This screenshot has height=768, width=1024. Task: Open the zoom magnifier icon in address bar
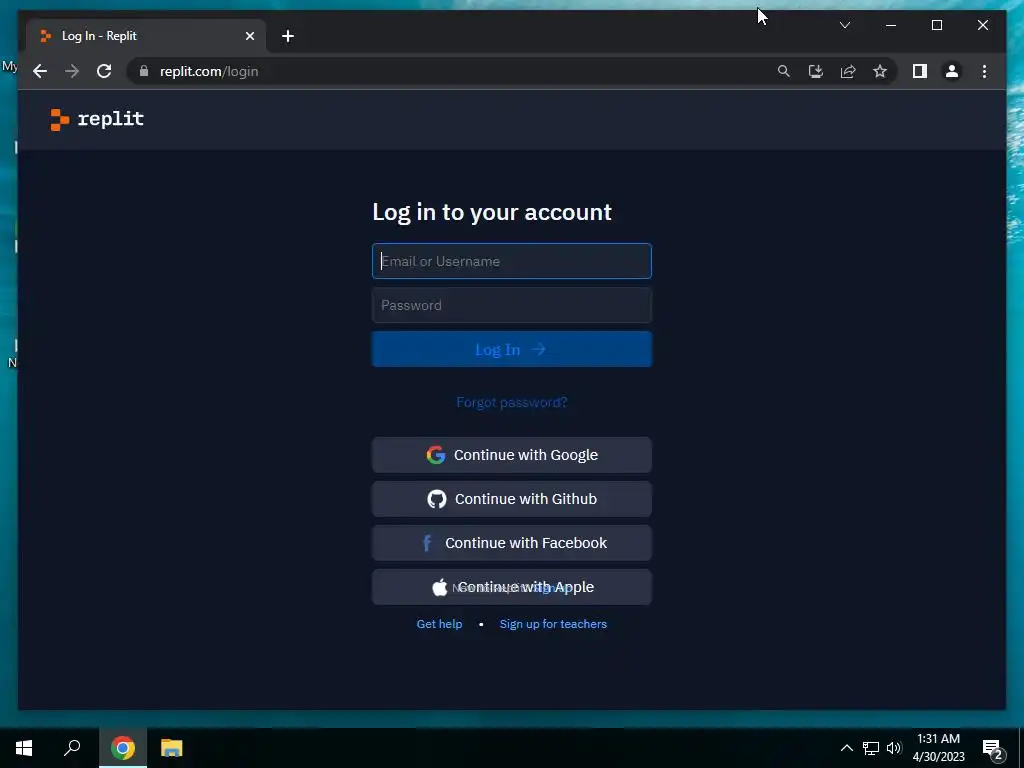coord(784,71)
